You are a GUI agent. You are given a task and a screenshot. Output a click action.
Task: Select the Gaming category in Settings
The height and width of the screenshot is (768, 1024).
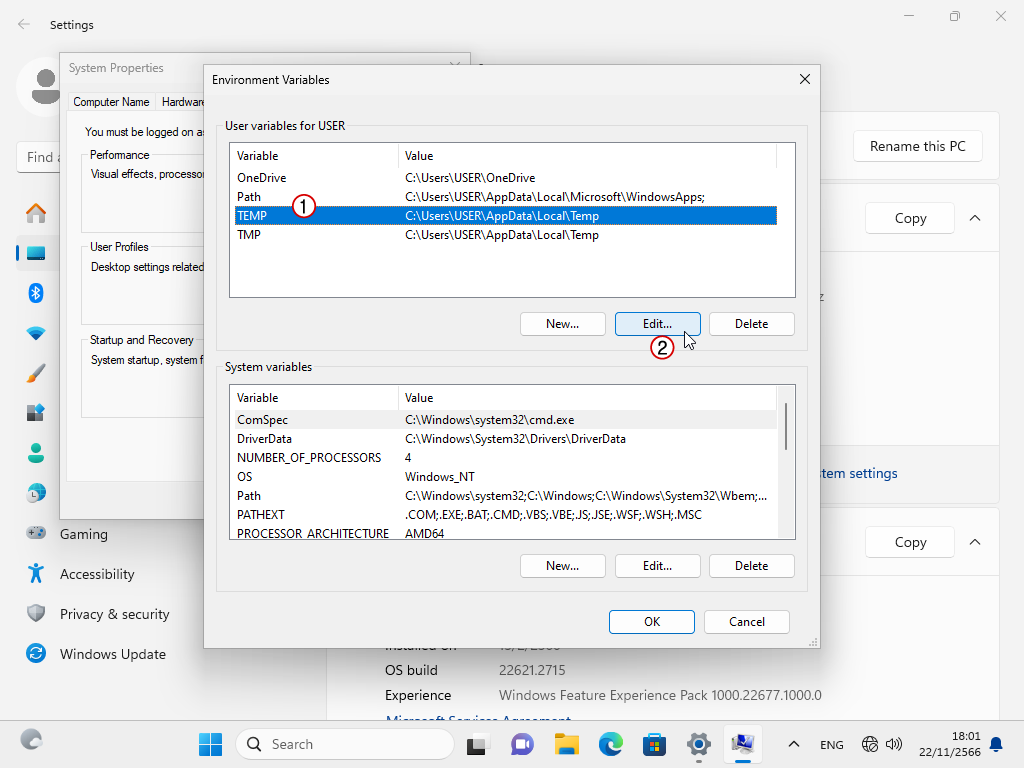[x=83, y=534]
